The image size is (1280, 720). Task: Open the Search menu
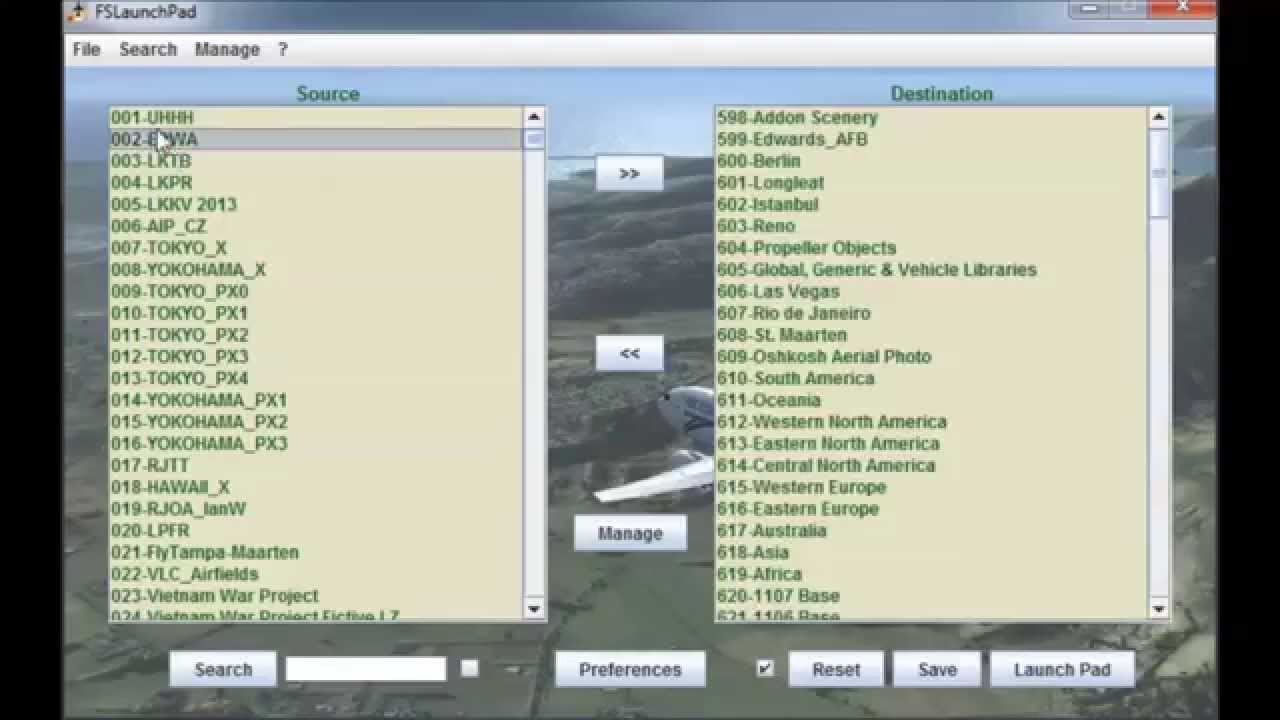tap(147, 49)
